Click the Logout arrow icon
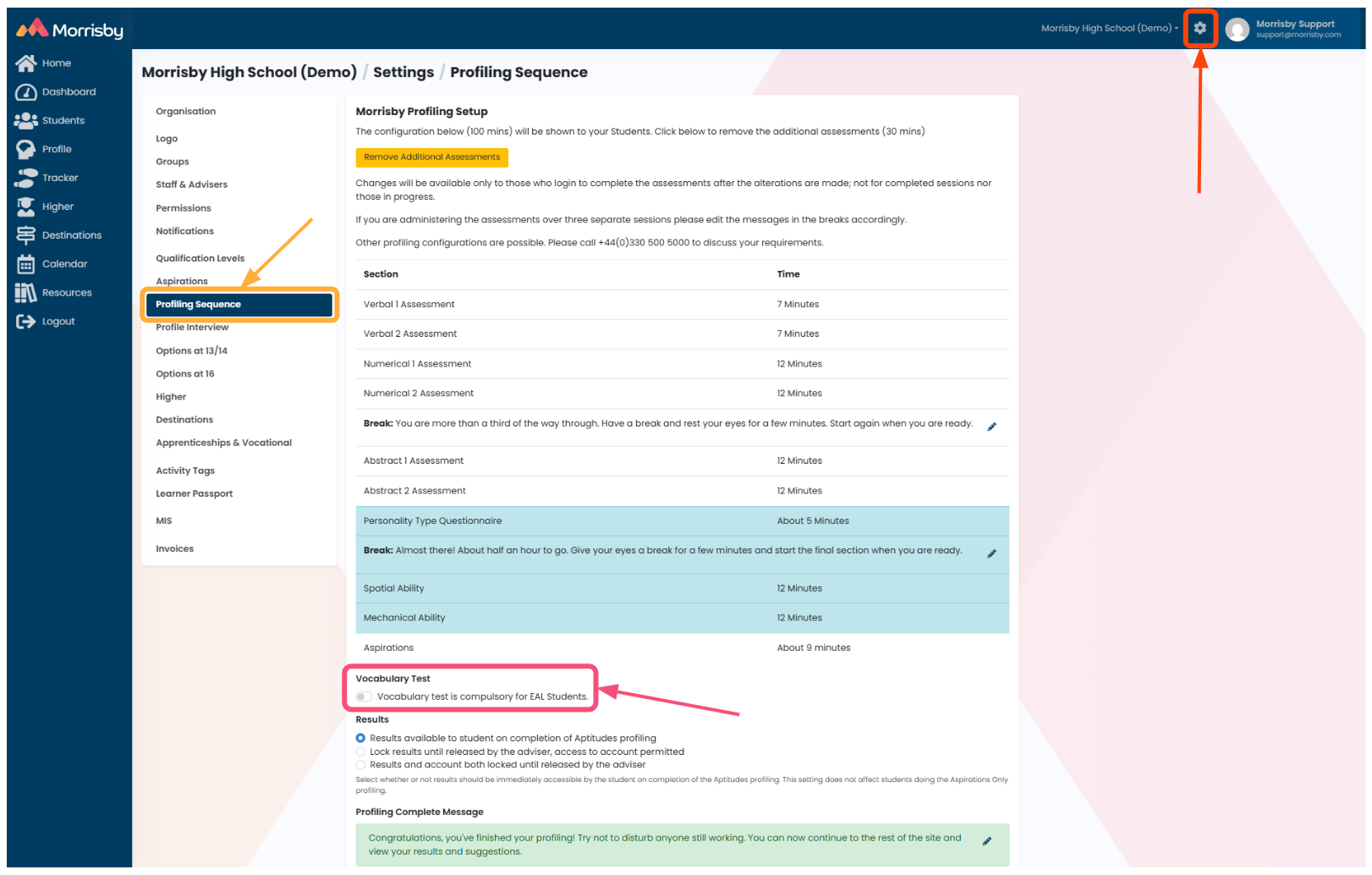Image resolution: width=1372 pixels, height=875 pixels. tap(25, 322)
